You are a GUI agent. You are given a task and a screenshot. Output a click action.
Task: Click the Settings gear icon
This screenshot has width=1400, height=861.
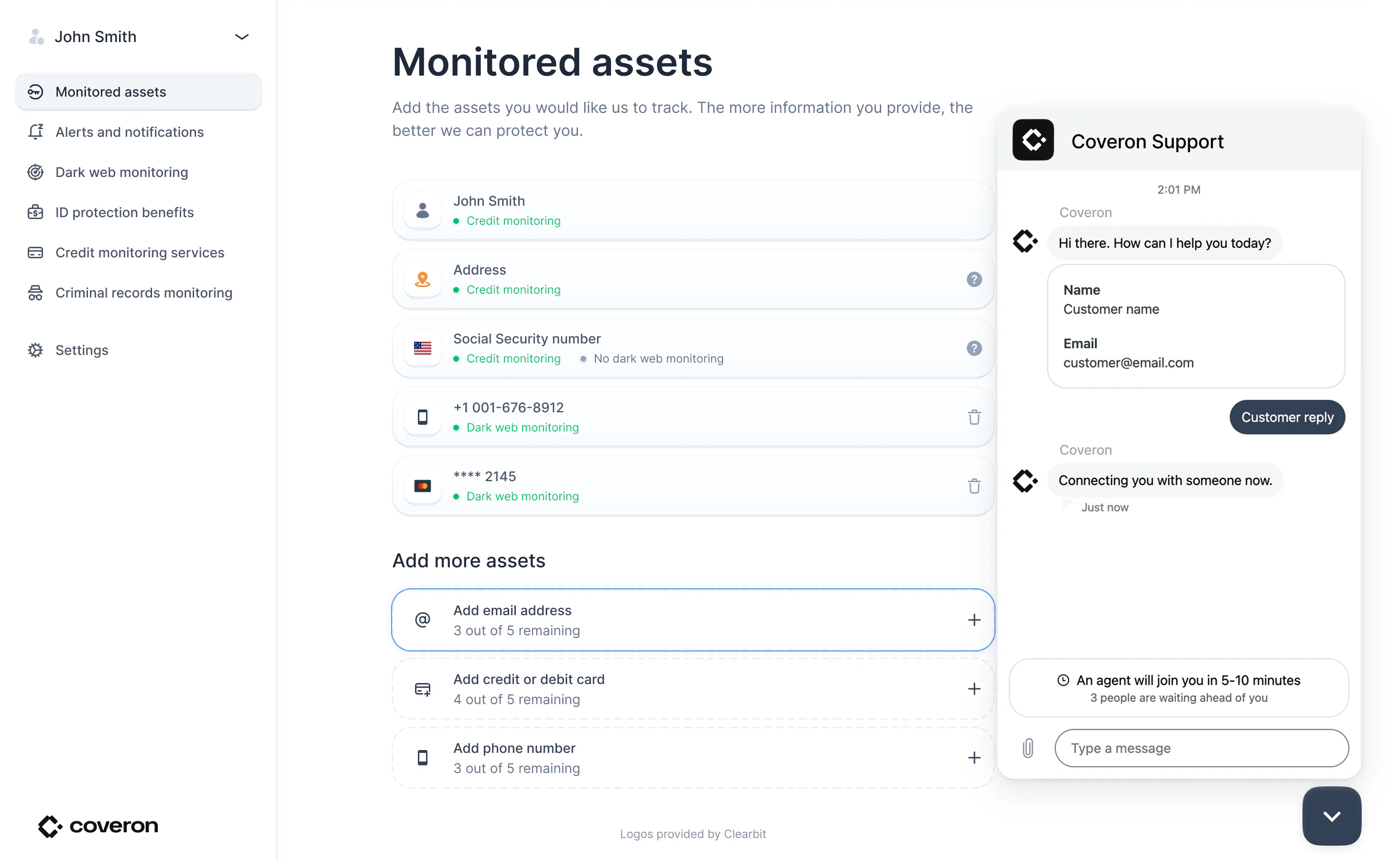[35, 350]
